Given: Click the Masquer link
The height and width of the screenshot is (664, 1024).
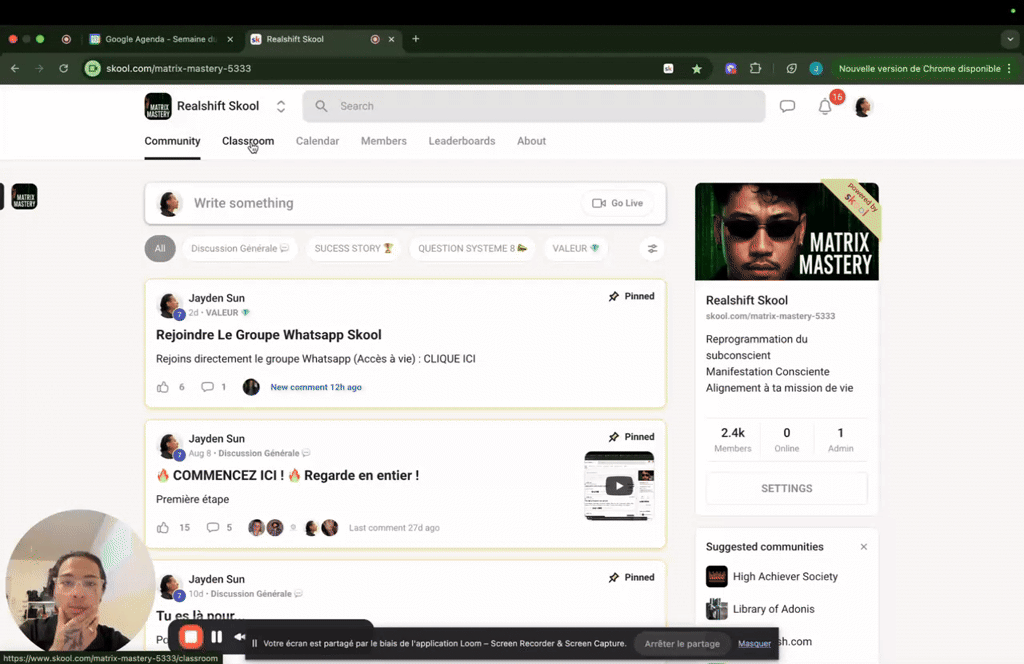Looking at the screenshot, I should (x=754, y=644).
